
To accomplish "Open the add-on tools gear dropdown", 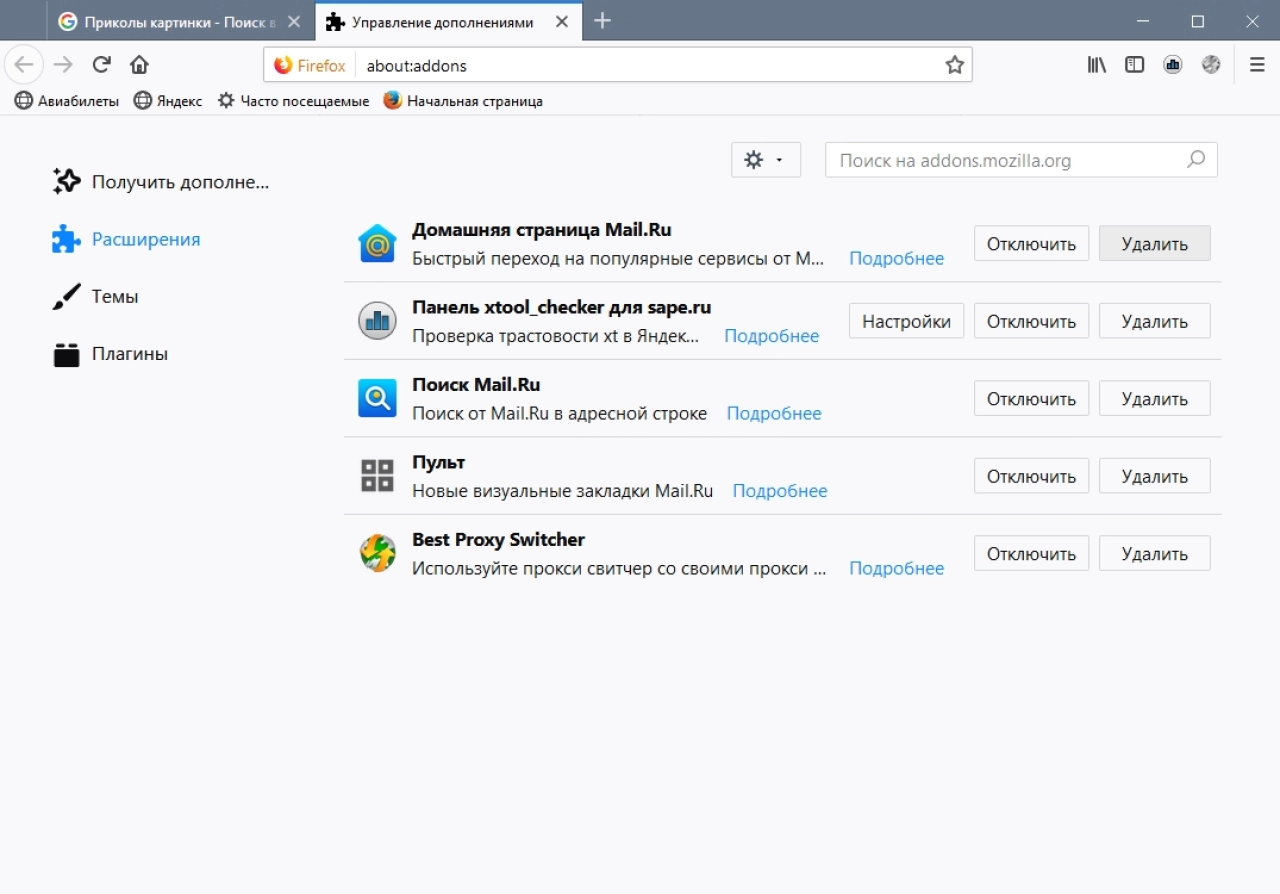I will click(x=766, y=160).
